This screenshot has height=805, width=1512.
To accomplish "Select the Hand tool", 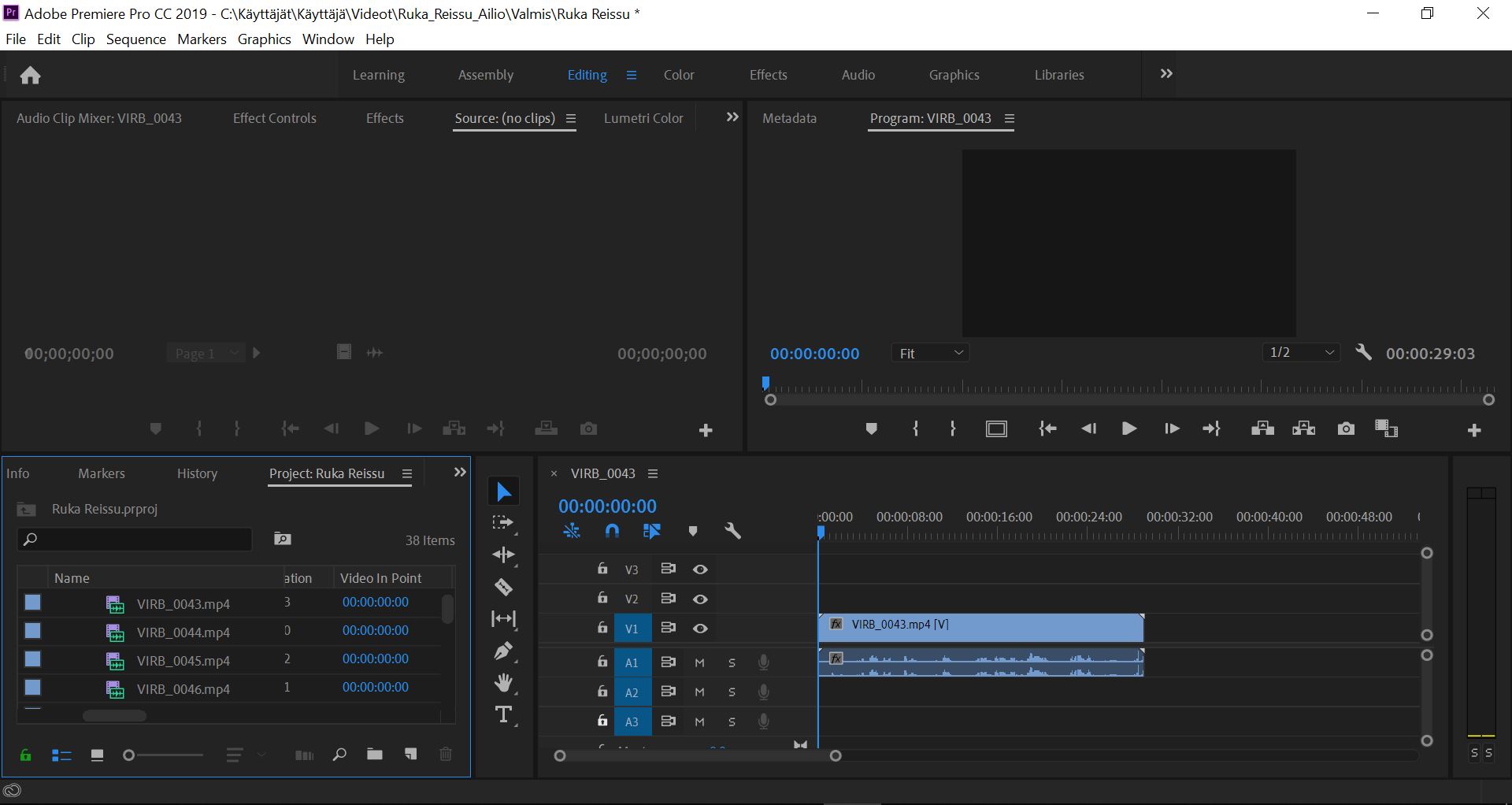I will [x=503, y=683].
